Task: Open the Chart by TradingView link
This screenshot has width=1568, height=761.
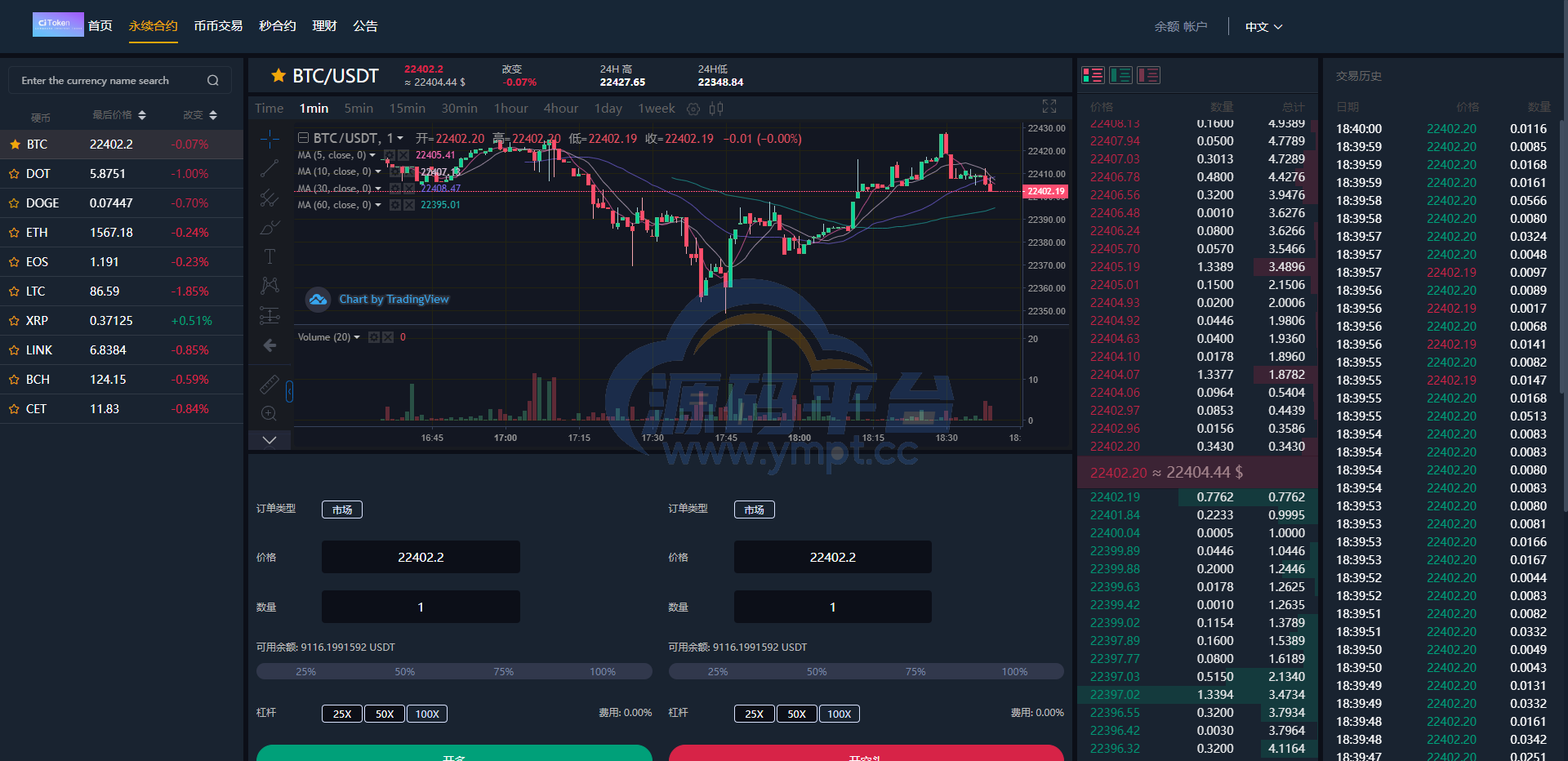Action: [x=394, y=300]
